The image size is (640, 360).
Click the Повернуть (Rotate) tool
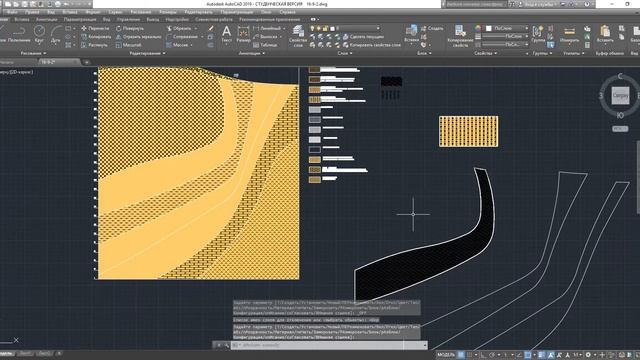click(130, 29)
